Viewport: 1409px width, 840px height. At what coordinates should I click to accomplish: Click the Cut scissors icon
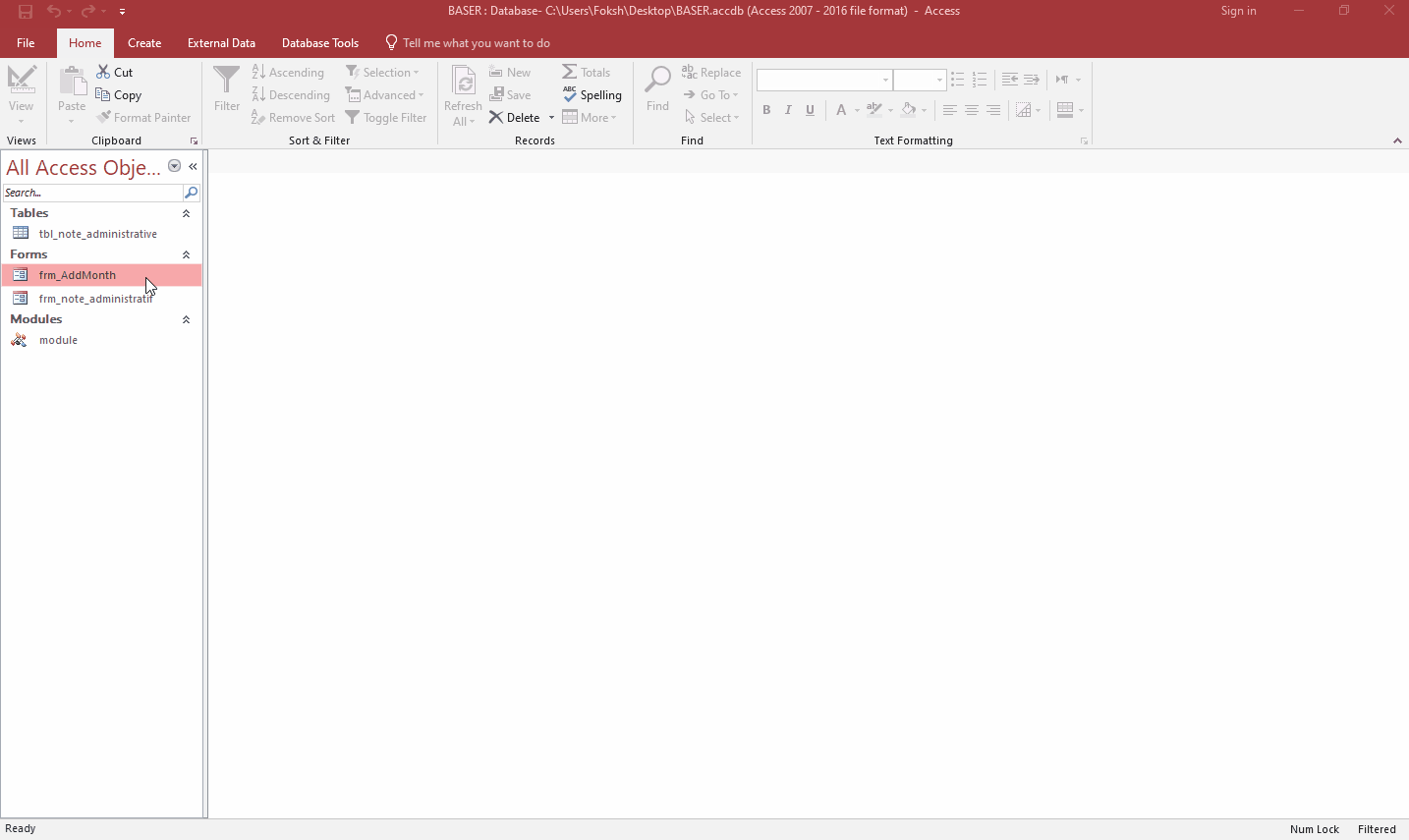coord(103,73)
